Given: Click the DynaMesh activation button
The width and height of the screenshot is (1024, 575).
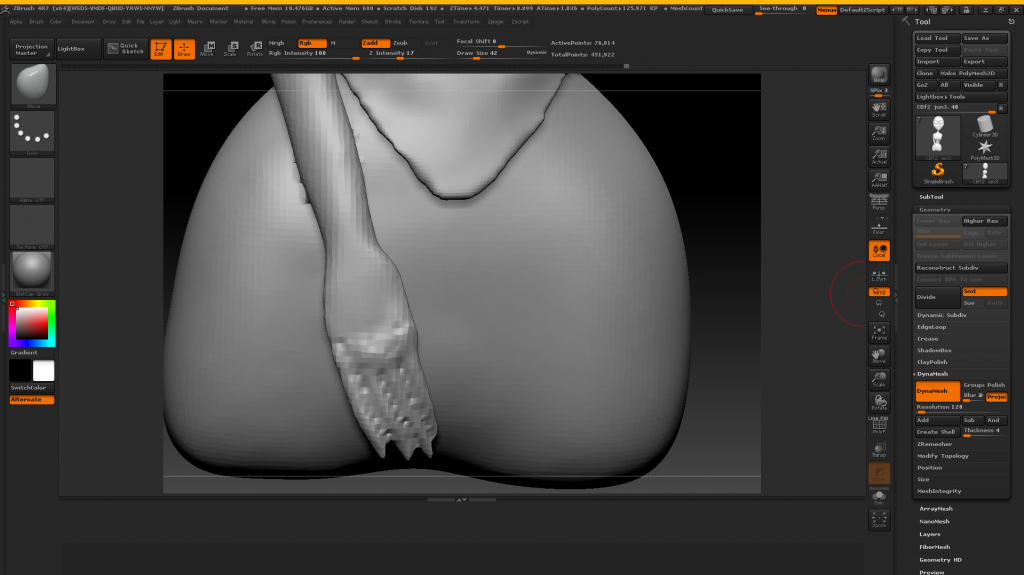Looking at the screenshot, I should tap(938, 391).
